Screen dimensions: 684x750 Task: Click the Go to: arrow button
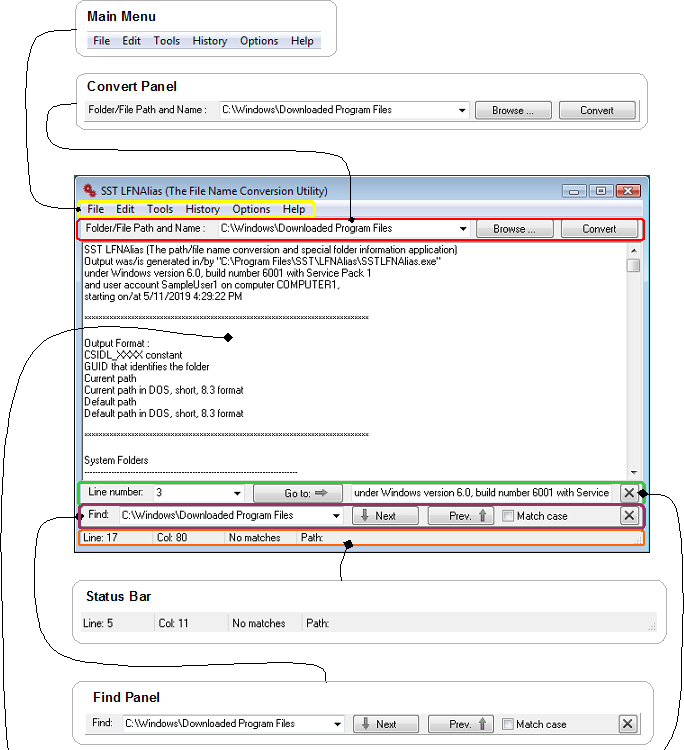[x=298, y=493]
